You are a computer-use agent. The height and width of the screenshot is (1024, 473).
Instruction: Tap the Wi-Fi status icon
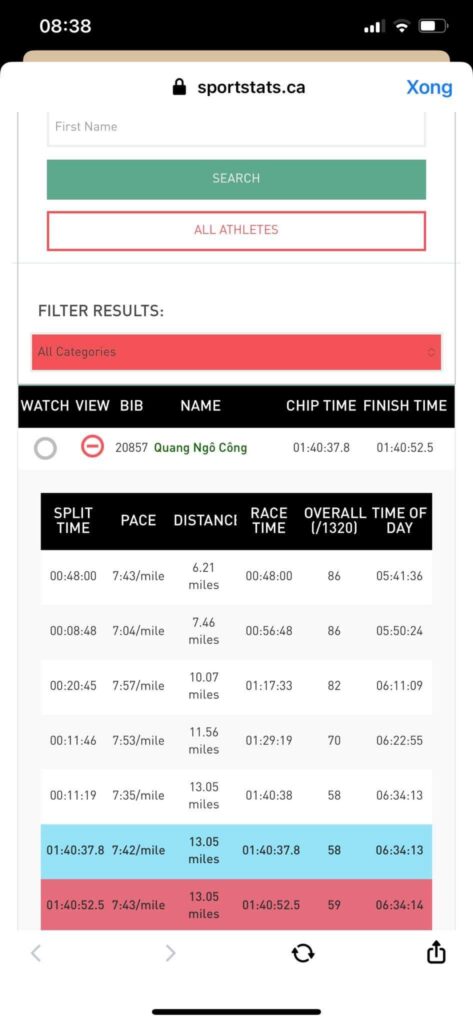(x=402, y=27)
